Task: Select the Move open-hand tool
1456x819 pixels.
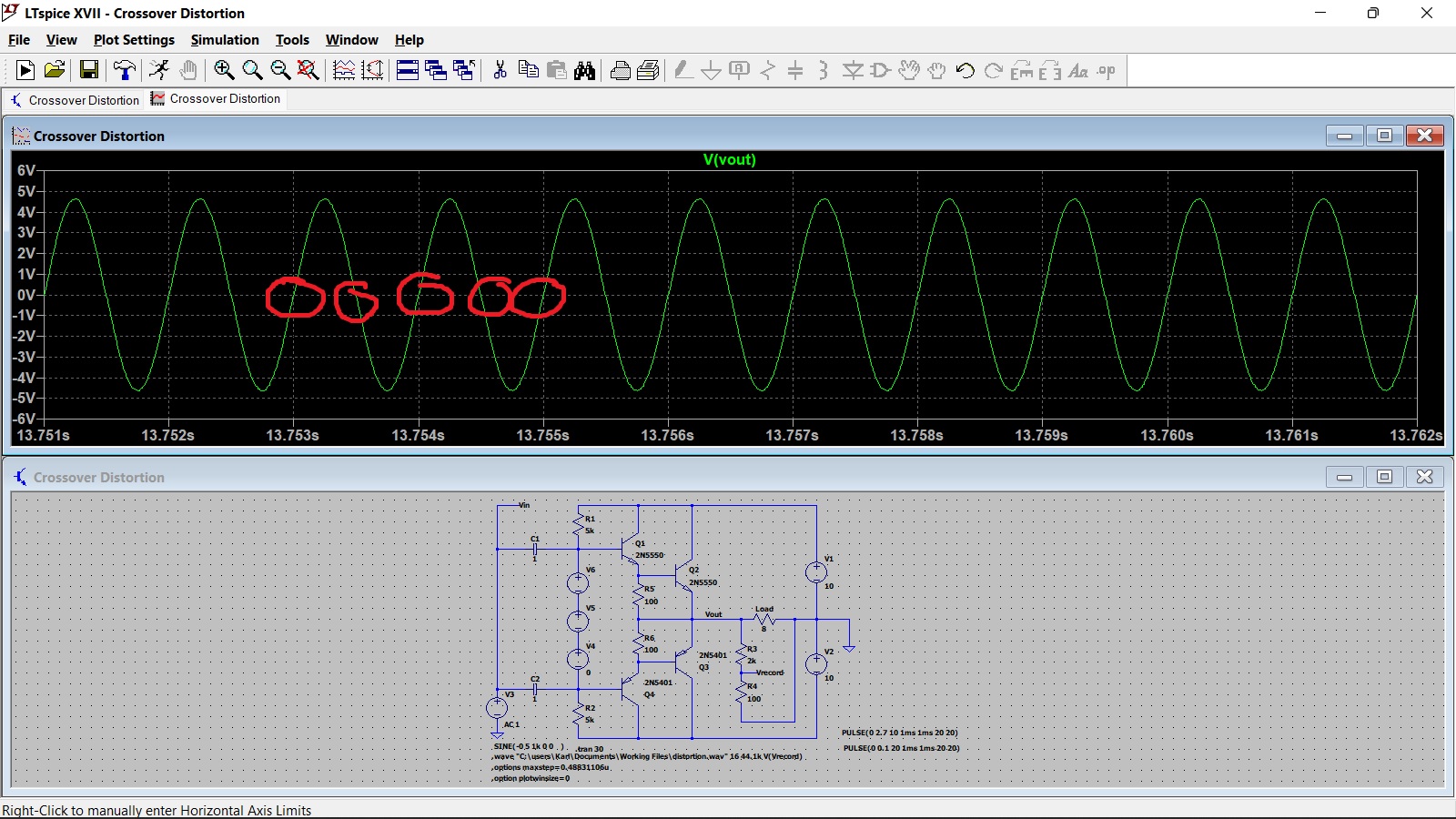Action: tap(908, 70)
